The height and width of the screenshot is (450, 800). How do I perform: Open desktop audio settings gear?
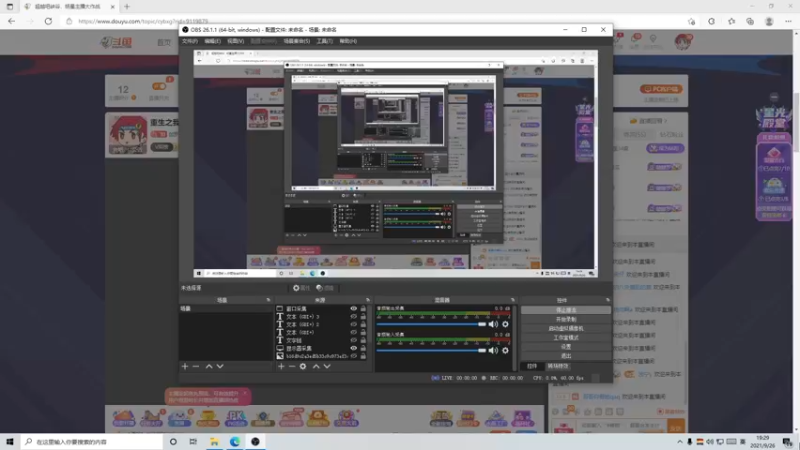505,324
